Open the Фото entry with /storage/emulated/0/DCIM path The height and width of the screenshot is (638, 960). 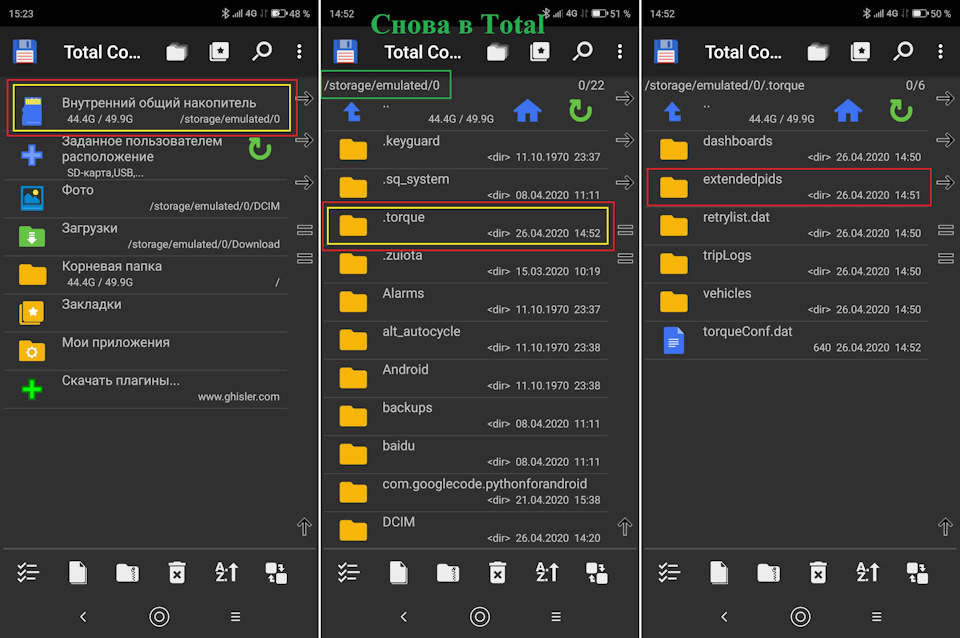[x=146, y=198]
